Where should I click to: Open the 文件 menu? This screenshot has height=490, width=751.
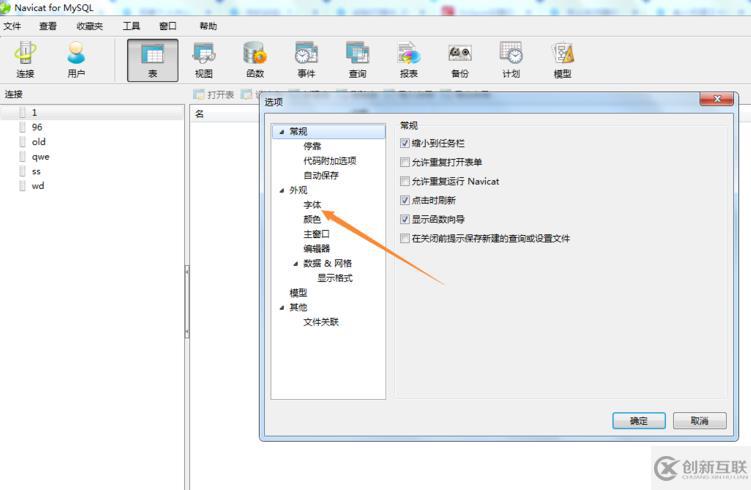coord(12,26)
